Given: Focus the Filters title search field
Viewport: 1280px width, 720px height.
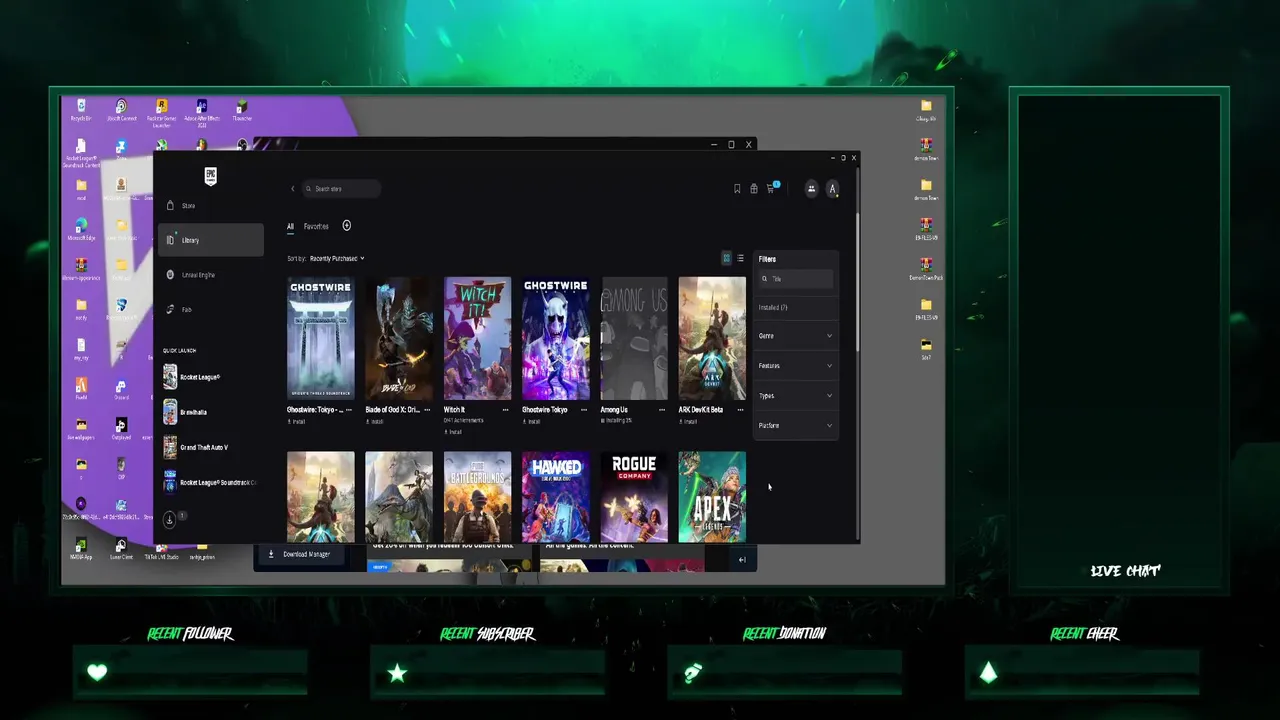Looking at the screenshot, I should (796, 279).
